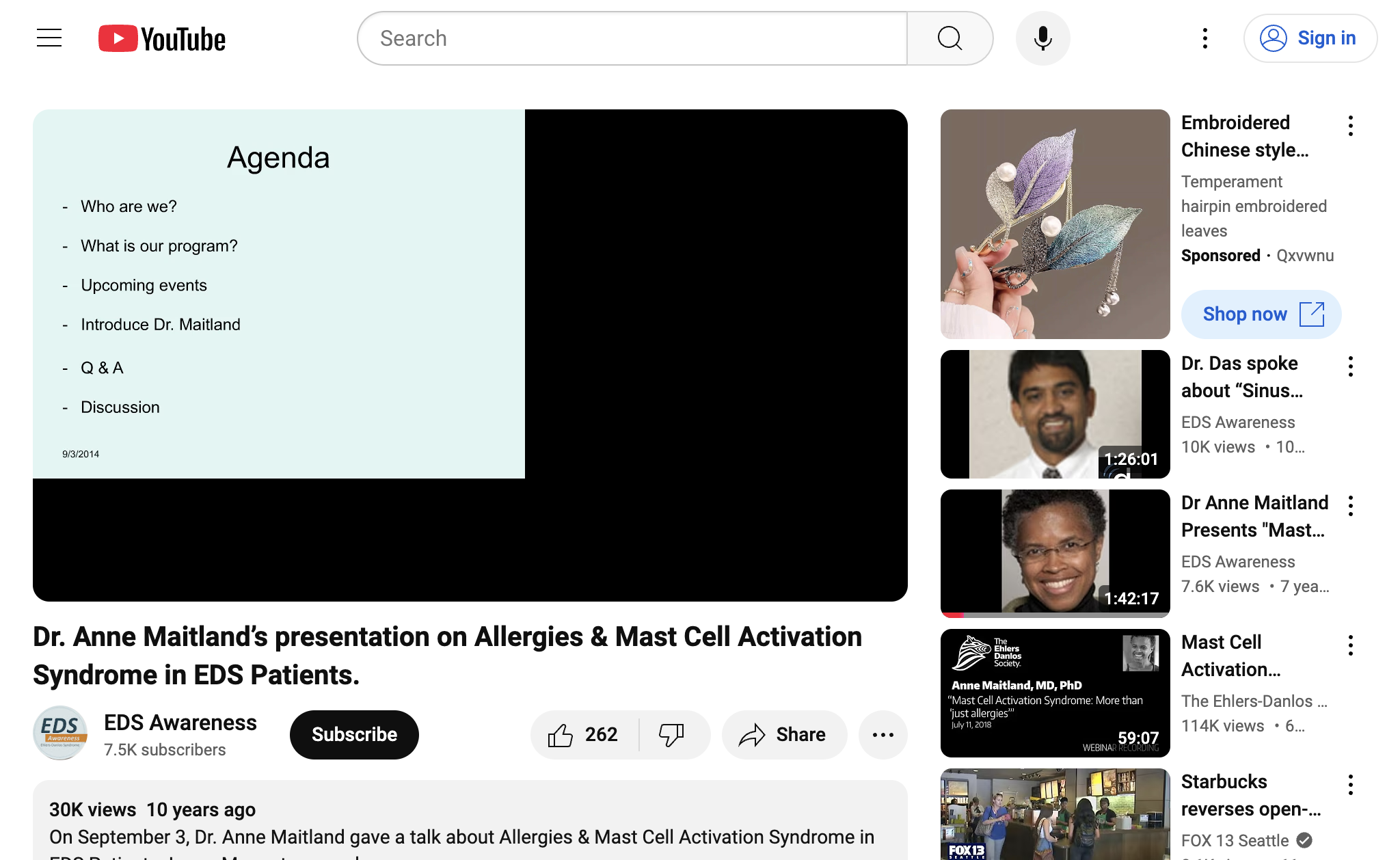Open EDS Awareness channel avatar
The width and height of the screenshot is (1400, 860).
tap(60, 733)
